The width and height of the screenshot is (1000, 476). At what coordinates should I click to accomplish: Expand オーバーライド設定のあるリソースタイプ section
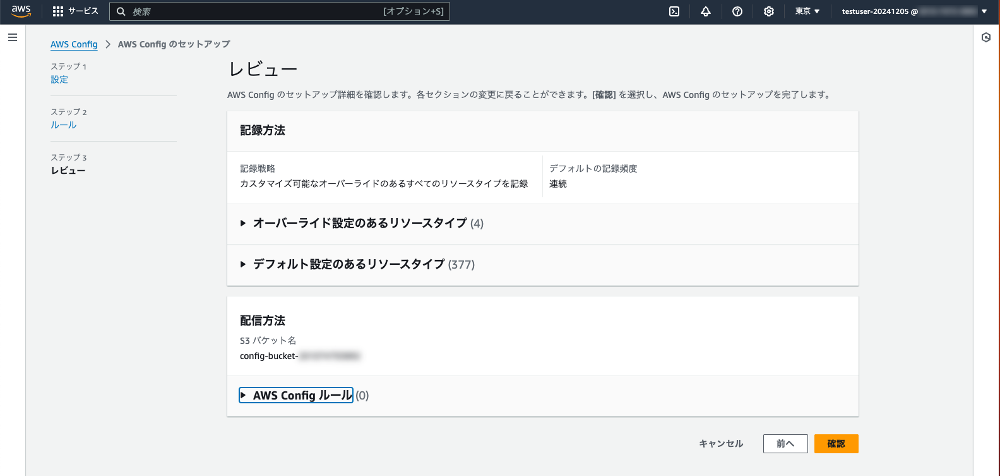point(362,223)
